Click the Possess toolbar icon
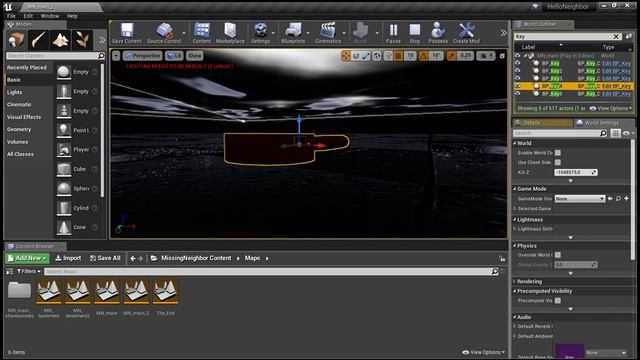Viewport: 640px width, 360px height. [x=438, y=33]
